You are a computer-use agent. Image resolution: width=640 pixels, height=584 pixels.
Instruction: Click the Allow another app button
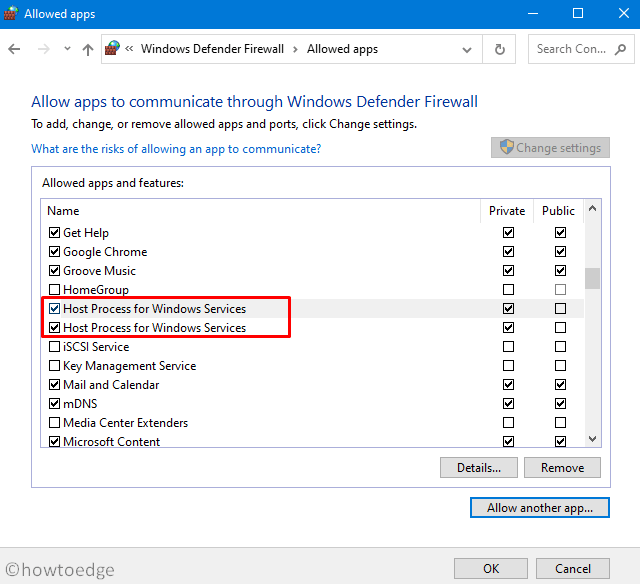(539, 508)
